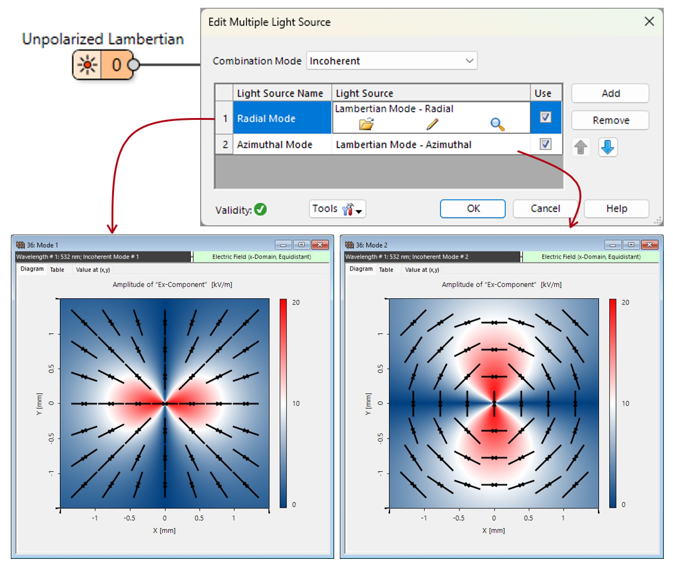Click the Remove button

[x=610, y=120]
